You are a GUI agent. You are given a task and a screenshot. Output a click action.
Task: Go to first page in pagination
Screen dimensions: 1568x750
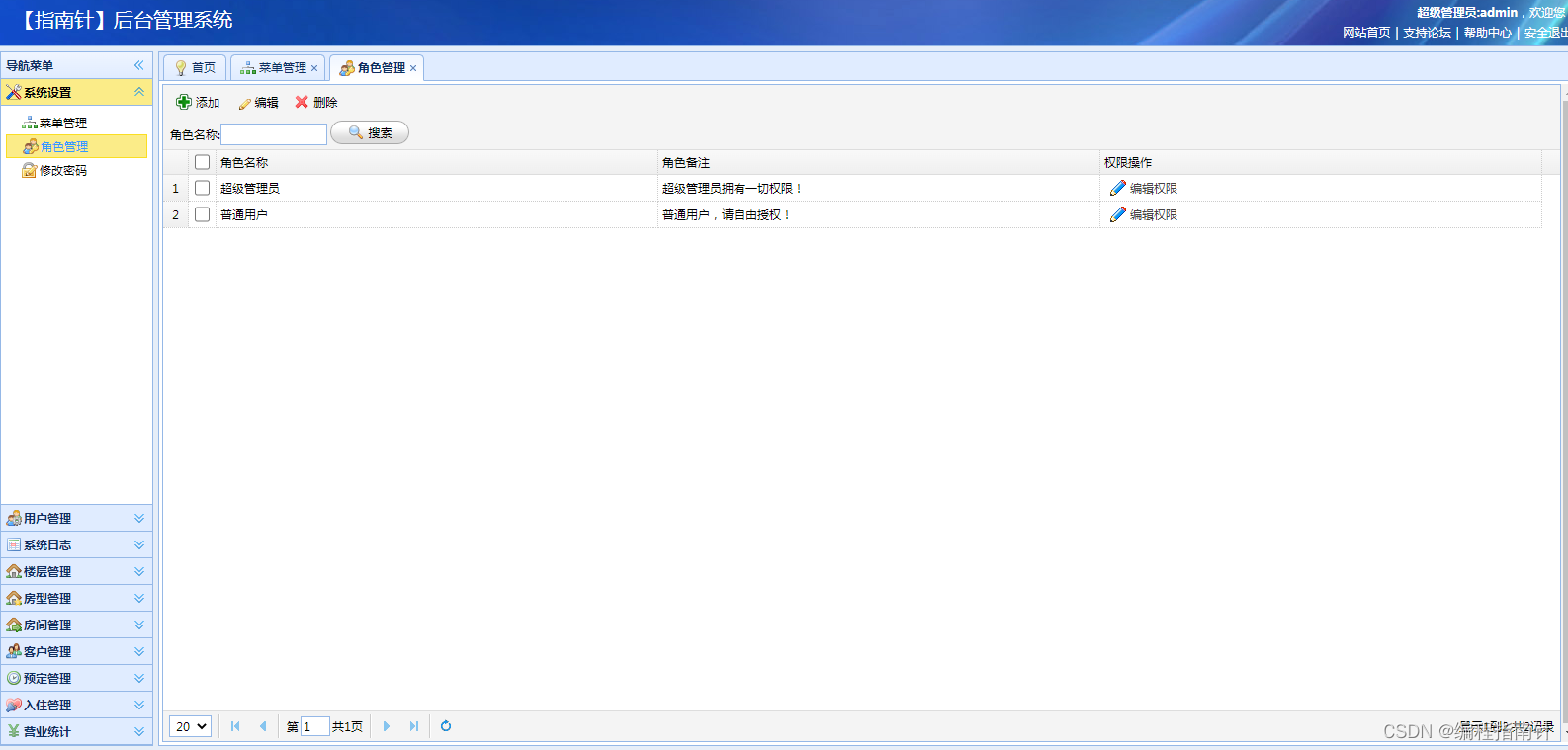click(x=235, y=726)
